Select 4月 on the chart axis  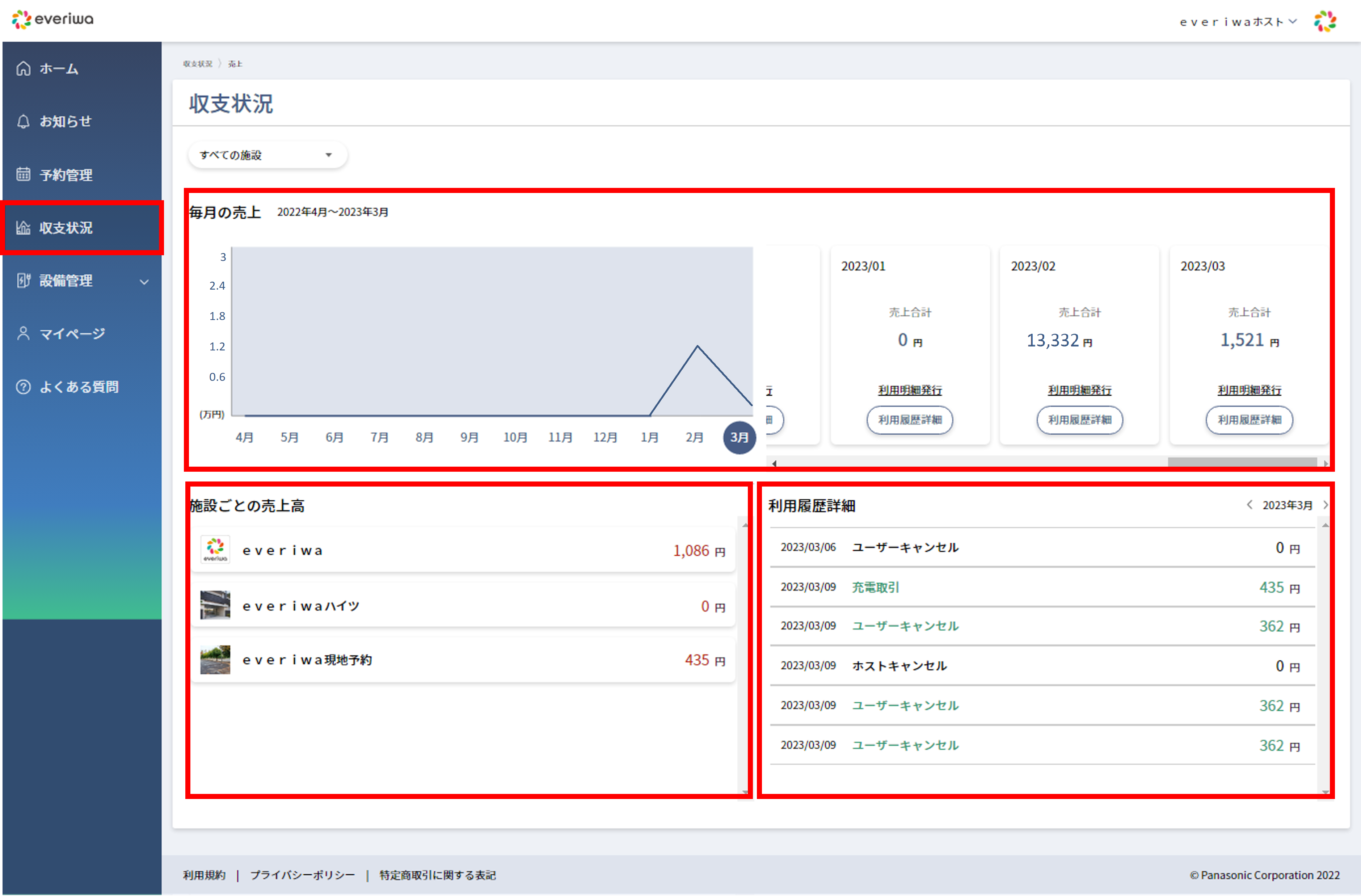click(244, 437)
